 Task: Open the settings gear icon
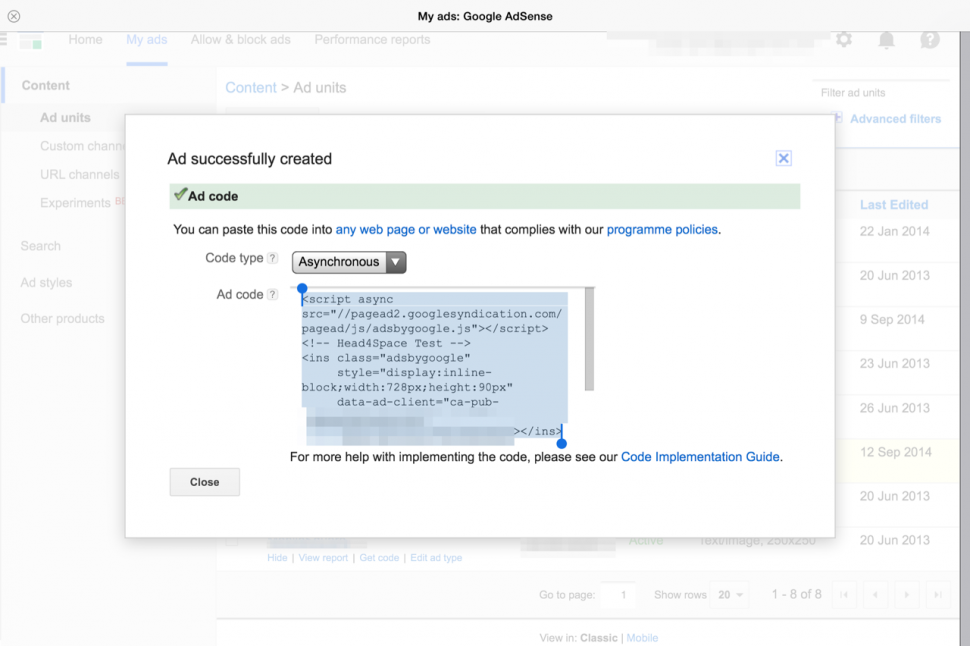pyautogui.click(x=844, y=40)
